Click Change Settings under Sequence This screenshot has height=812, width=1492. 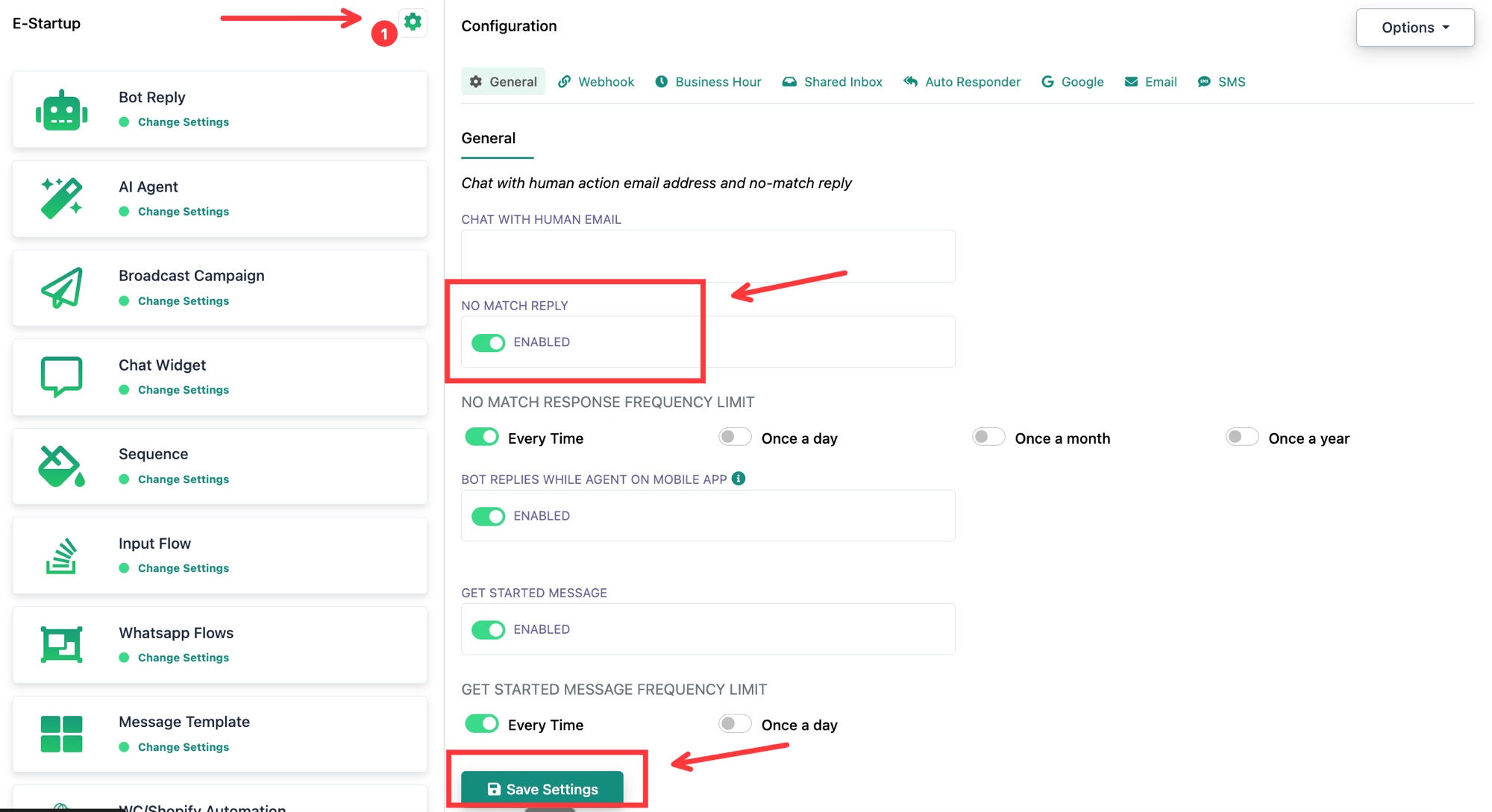[x=183, y=479]
